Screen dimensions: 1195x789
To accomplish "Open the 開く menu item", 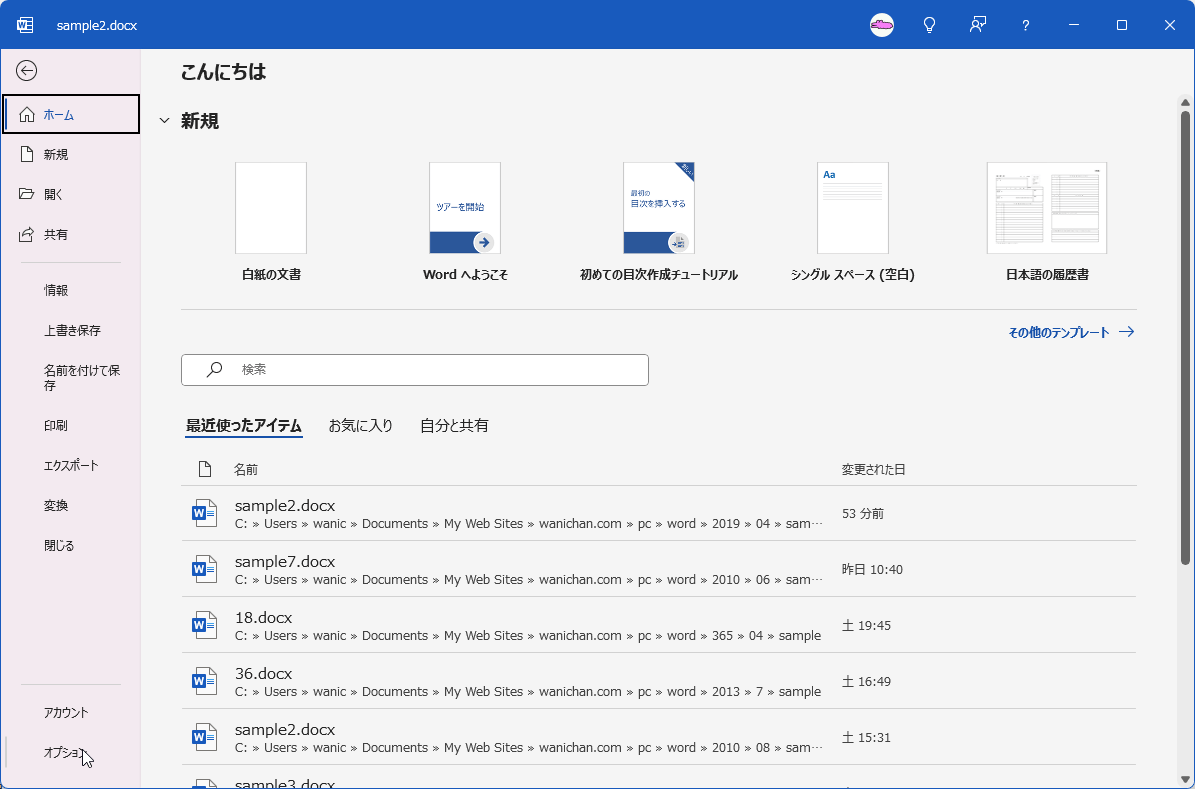I will pyautogui.click(x=71, y=194).
